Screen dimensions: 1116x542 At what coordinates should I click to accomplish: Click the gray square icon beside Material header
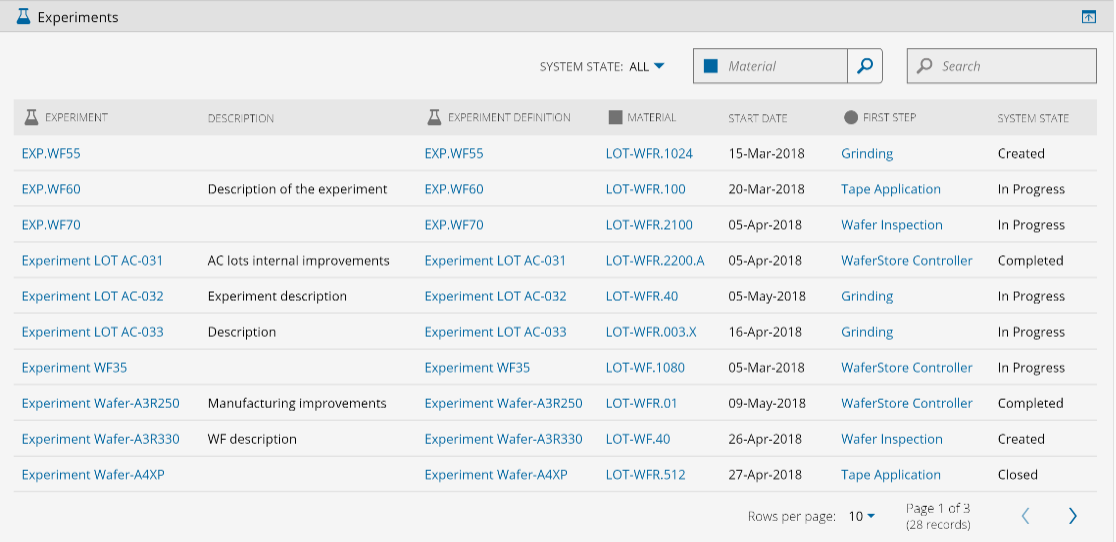pos(615,118)
